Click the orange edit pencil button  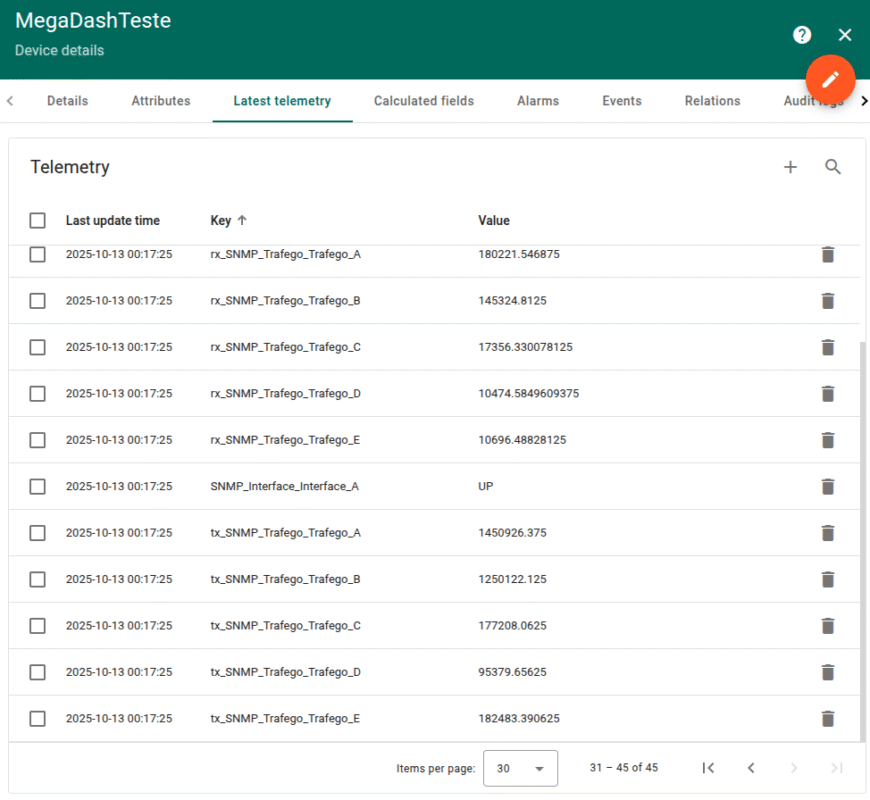click(830, 78)
